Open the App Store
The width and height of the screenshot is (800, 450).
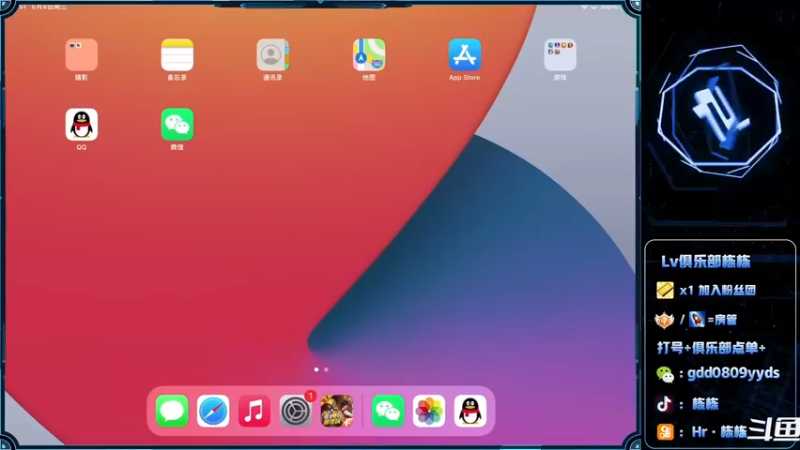point(464,55)
